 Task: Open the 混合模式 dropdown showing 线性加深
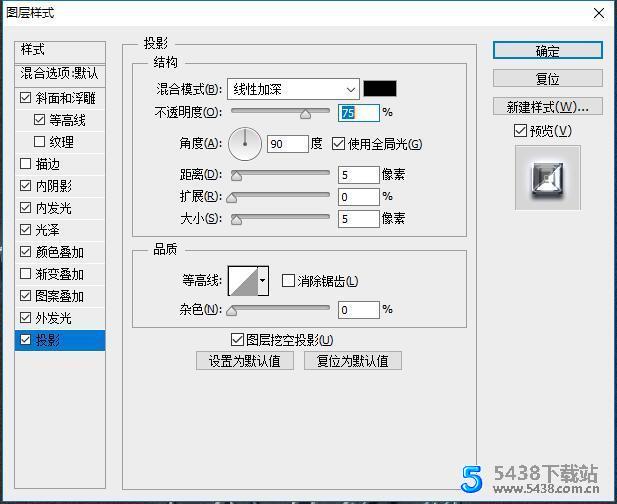[293, 89]
